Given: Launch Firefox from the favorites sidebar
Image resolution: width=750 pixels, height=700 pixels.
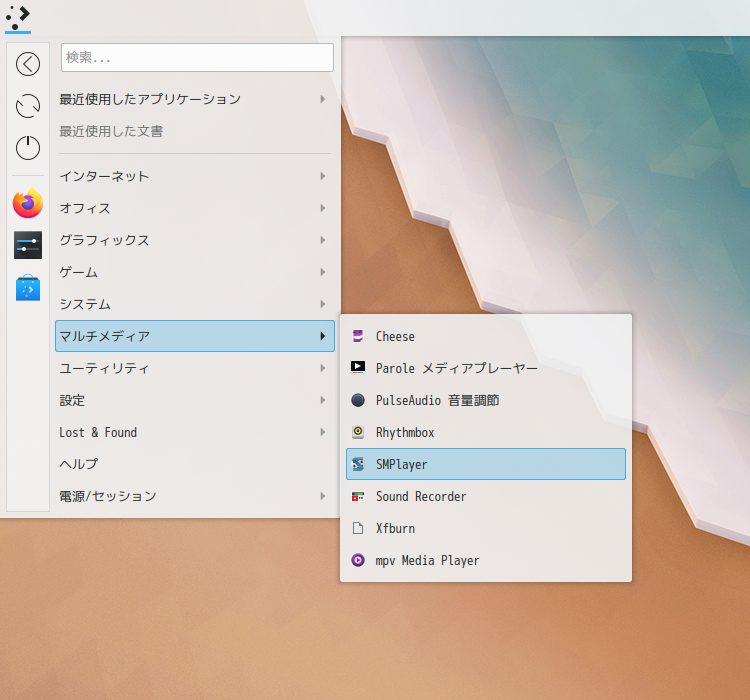Looking at the screenshot, I should coord(28,203).
